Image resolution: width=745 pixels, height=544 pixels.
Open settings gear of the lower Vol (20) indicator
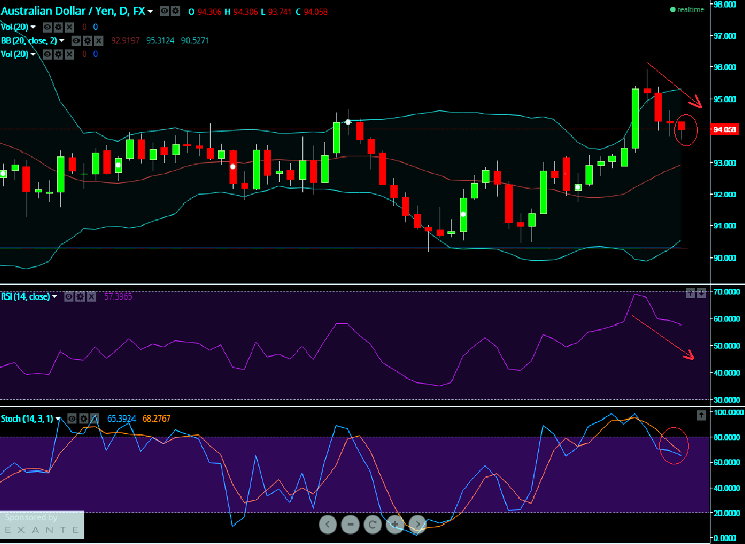pyautogui.click(x=58, y=55)
